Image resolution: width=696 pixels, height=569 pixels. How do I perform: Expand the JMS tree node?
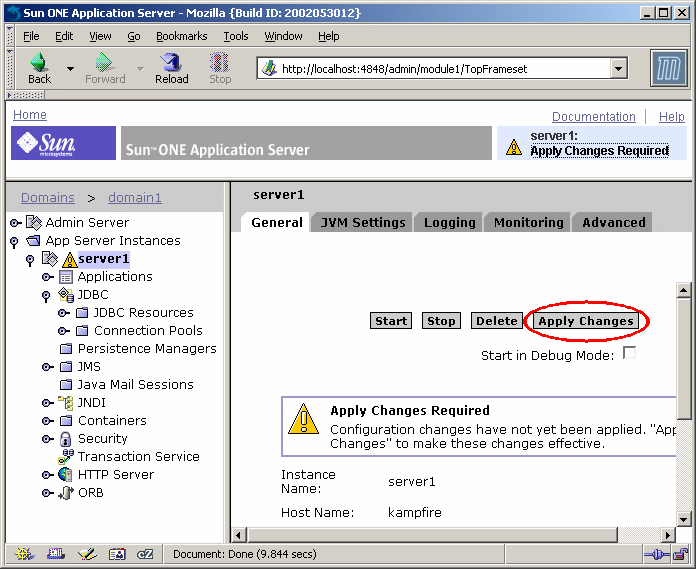(x=48, y=367)
